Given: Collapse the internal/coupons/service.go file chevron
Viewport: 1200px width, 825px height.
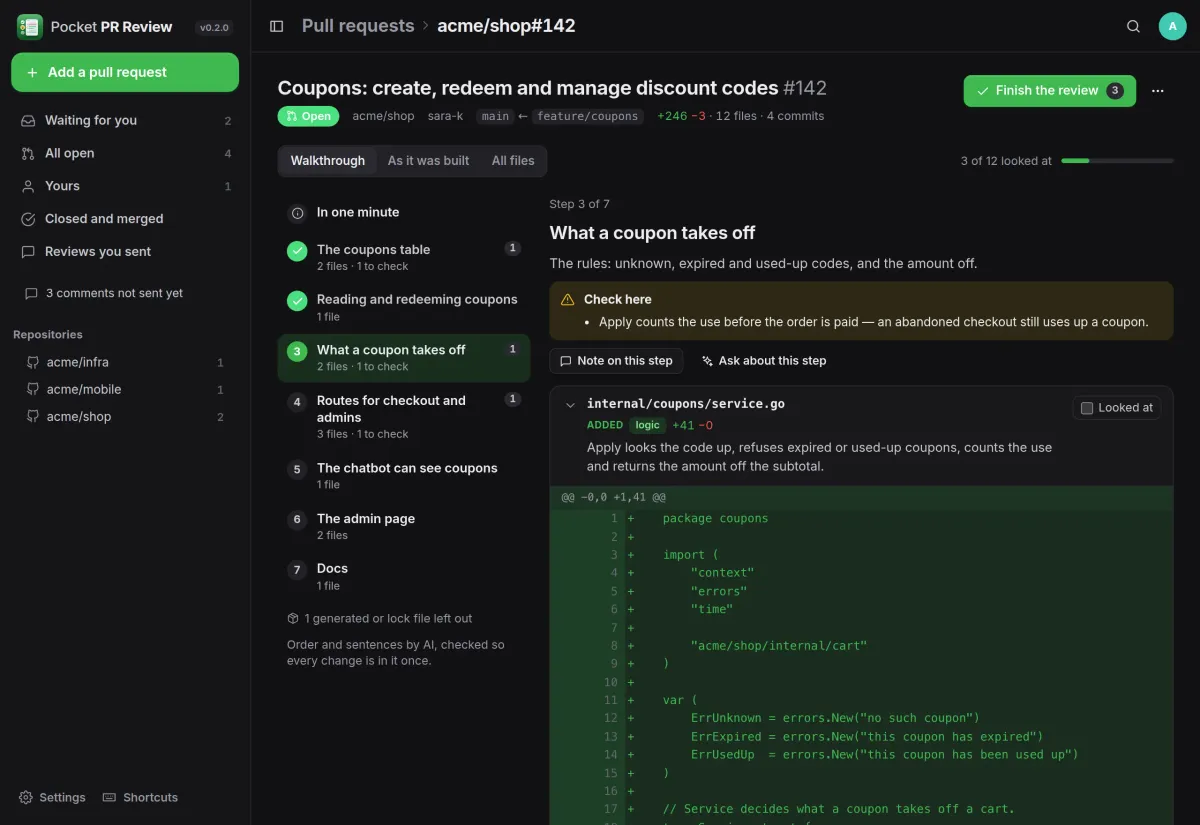Looking at the screenshot, I should point(570,405).
